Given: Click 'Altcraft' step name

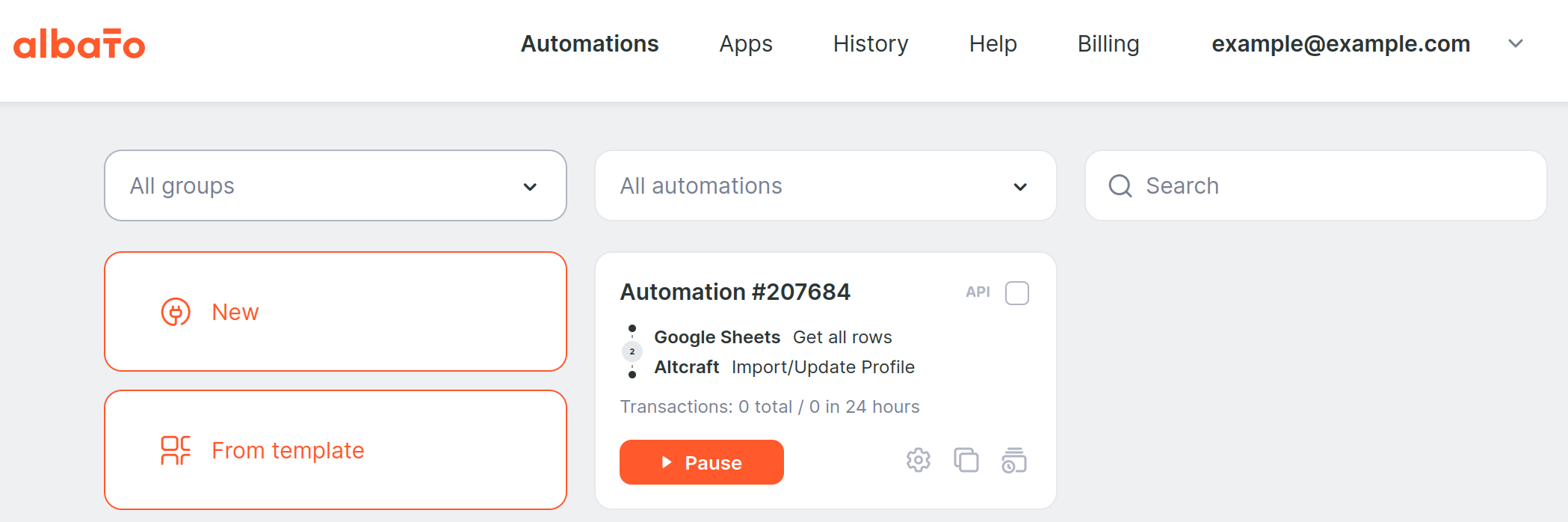Looking at the screenshot, I should [687, 367].
